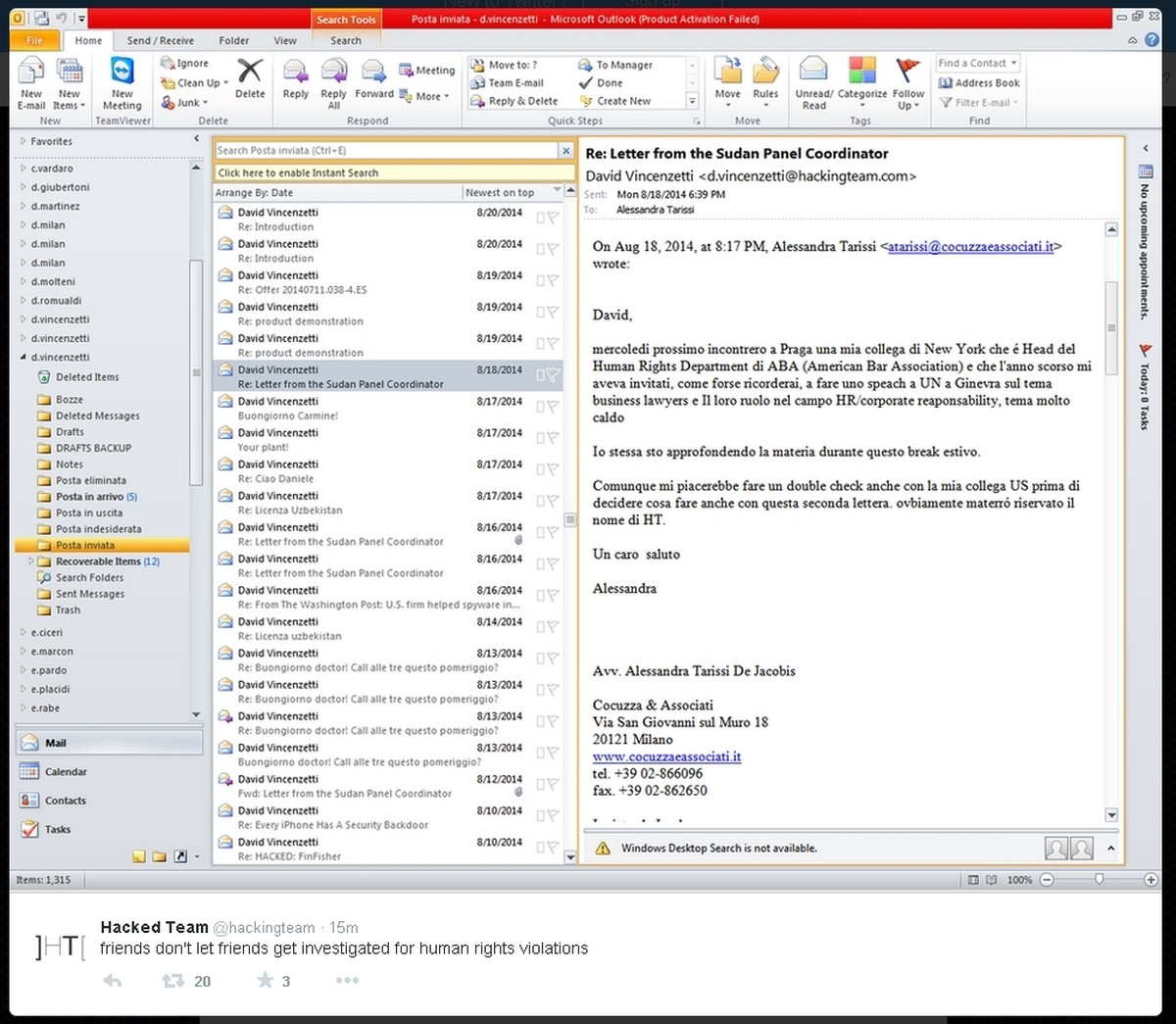This screenshot has height=1024, width=1176.
Task: Expand the e.ciceri mailbox
Action: (x=24, y=633)
